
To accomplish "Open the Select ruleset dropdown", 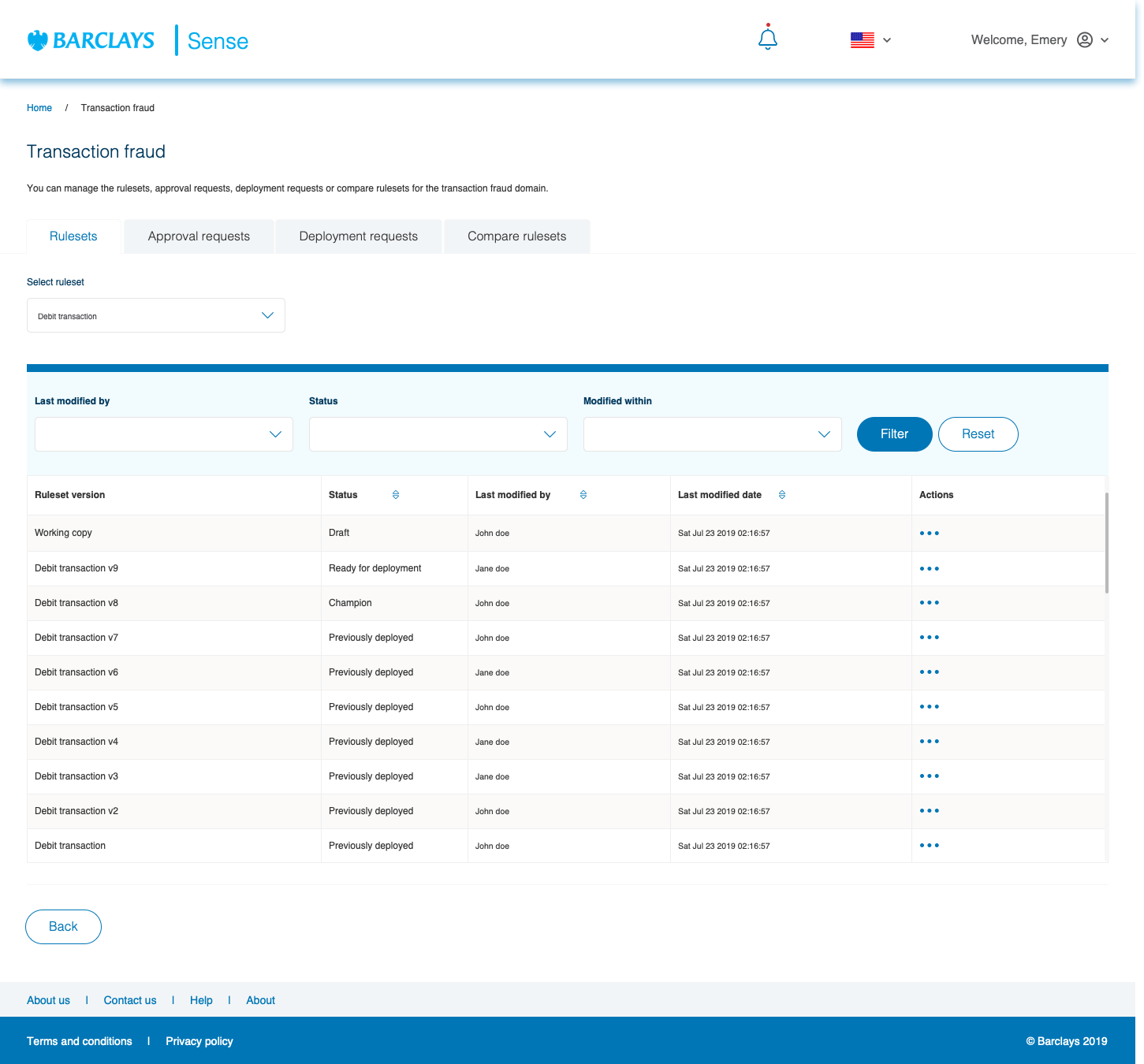I will [x=156, y=315].
